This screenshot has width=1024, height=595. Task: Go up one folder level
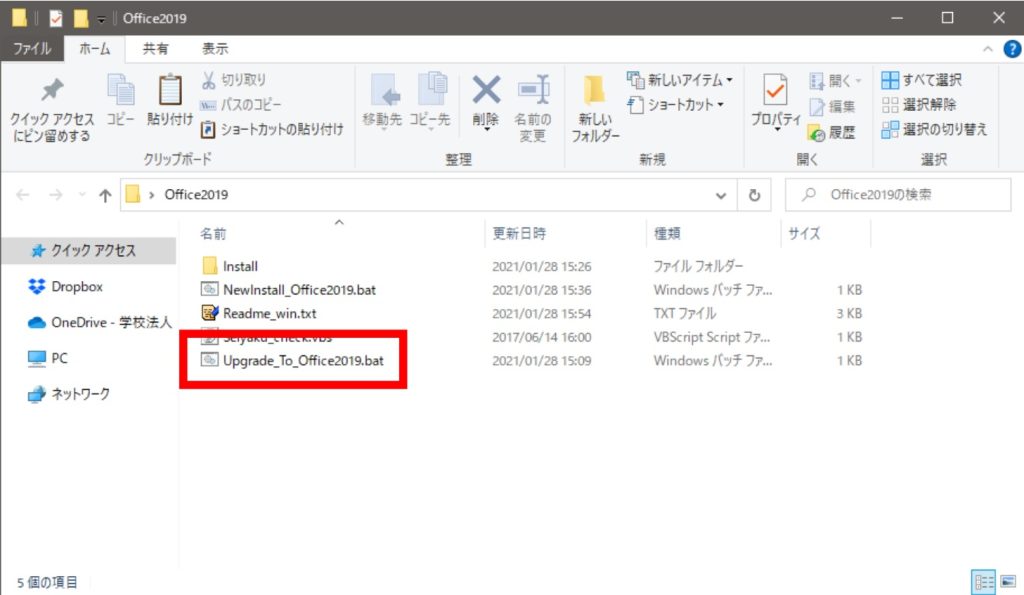pos(104,195)
